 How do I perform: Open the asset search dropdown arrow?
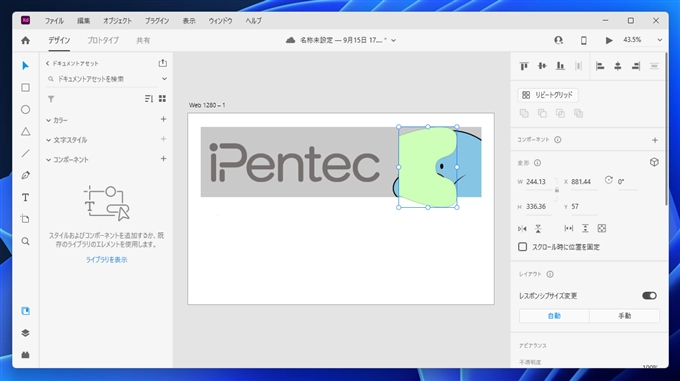(x=164, y=79)
